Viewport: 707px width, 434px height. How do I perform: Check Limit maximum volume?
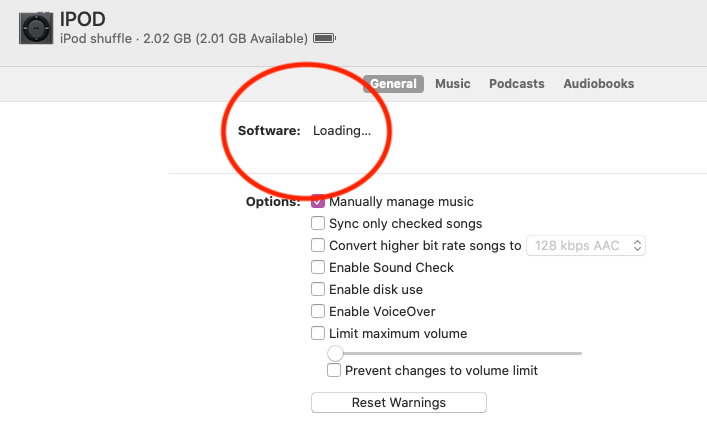tap(318, 333)
